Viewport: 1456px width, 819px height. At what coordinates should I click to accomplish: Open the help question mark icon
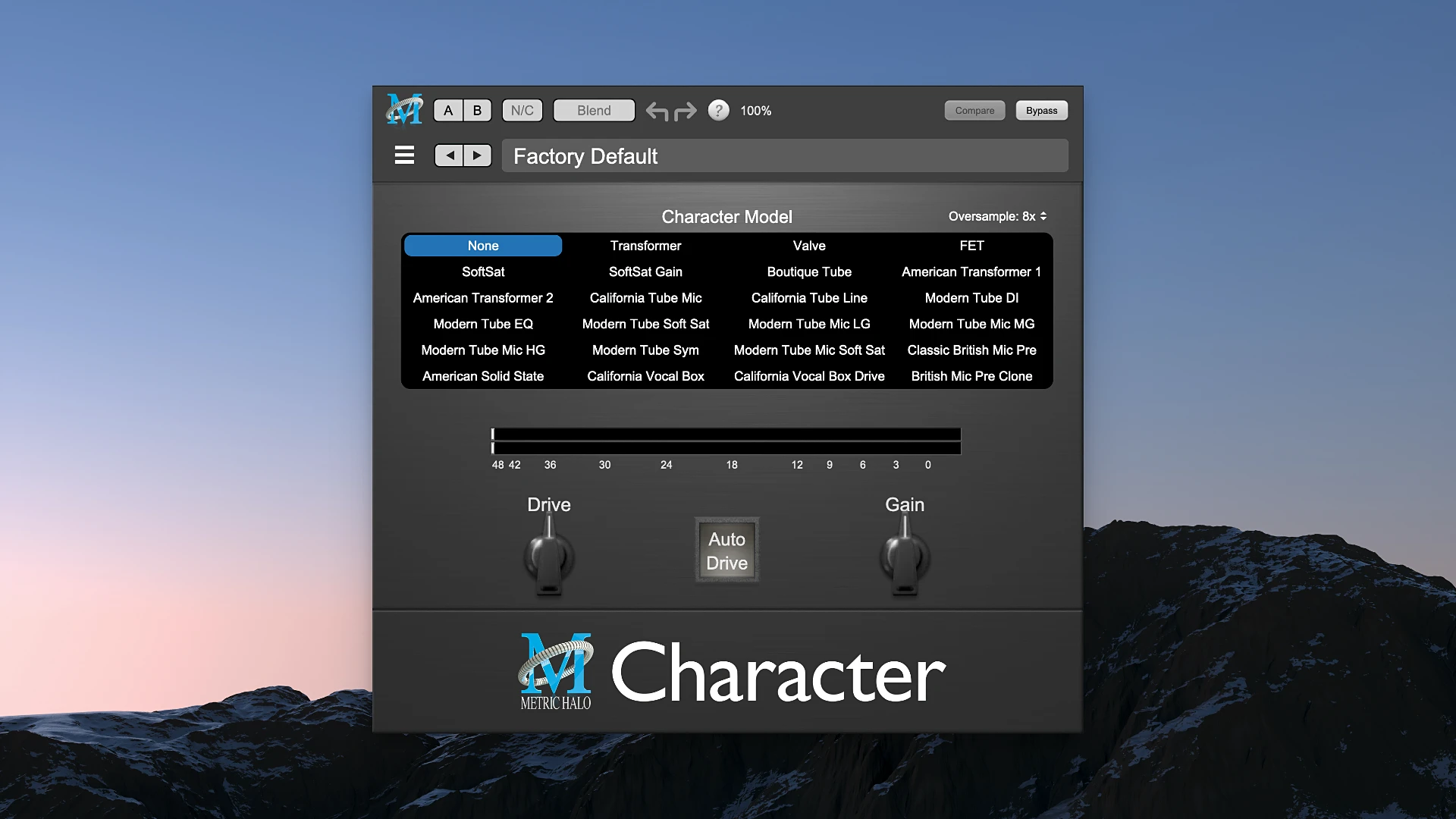pyautogui.click(x=718, y=110)
